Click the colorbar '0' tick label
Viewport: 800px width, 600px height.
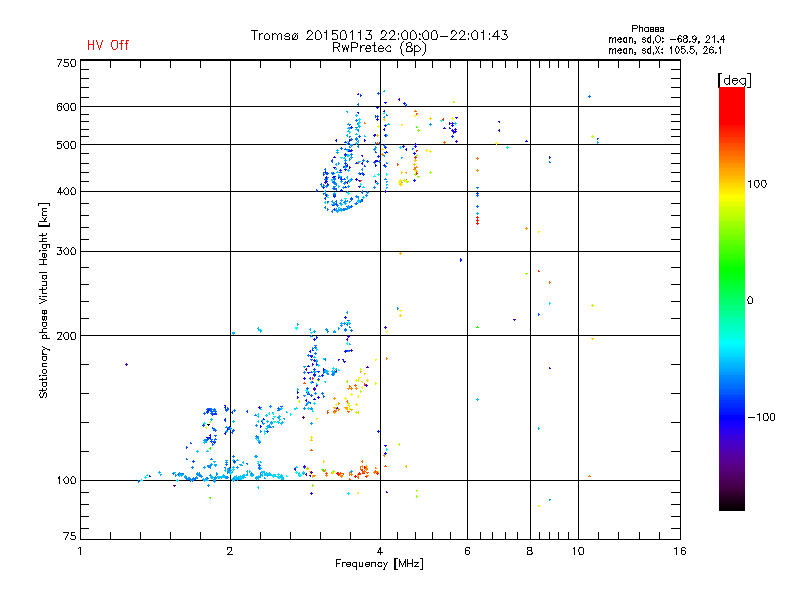750,301
